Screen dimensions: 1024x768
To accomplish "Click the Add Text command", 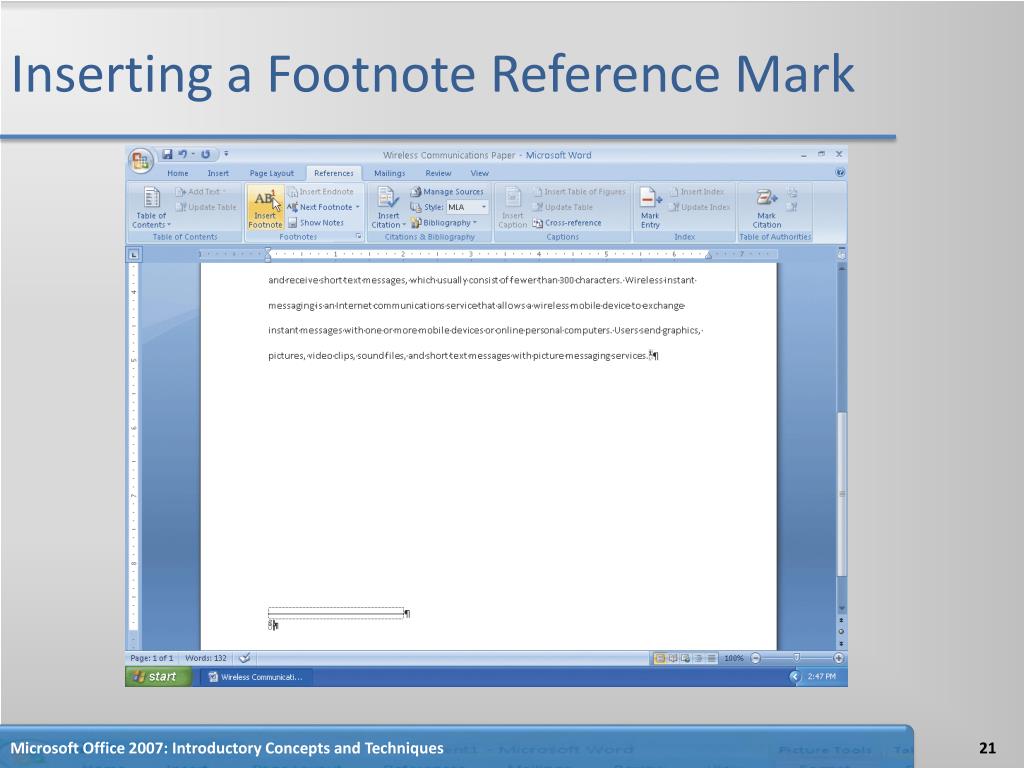I will pos(200,191).
